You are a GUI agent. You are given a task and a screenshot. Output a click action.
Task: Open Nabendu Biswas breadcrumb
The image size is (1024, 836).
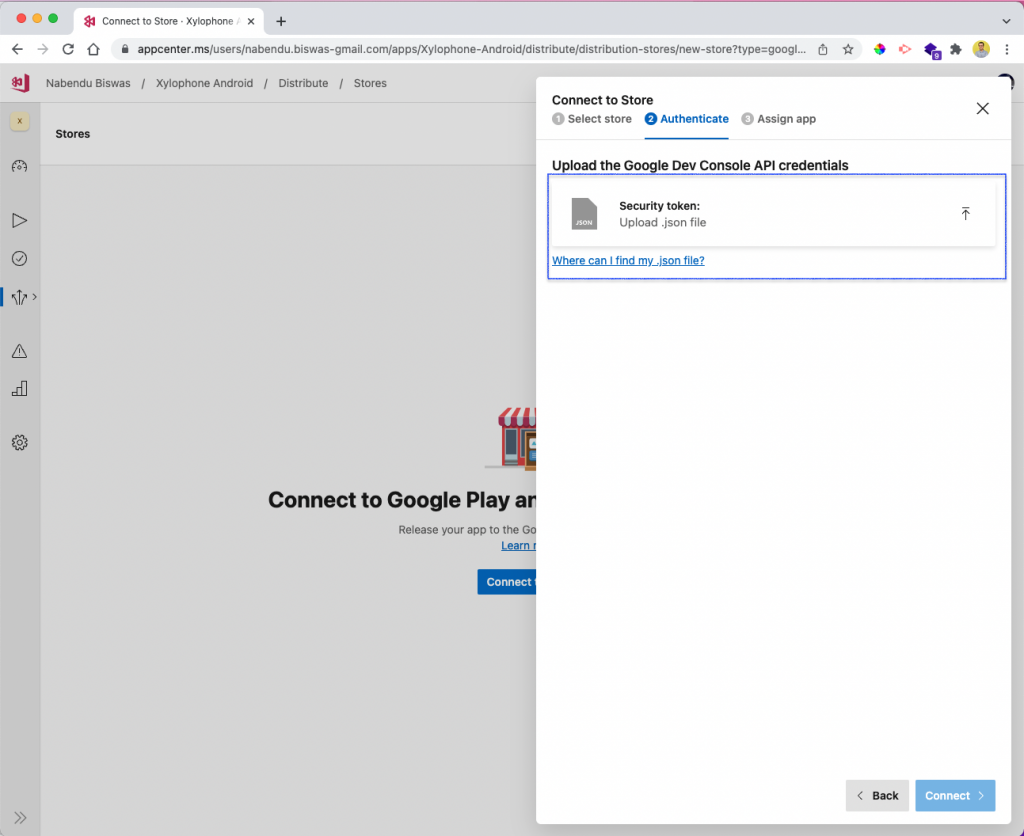[88, 83]
